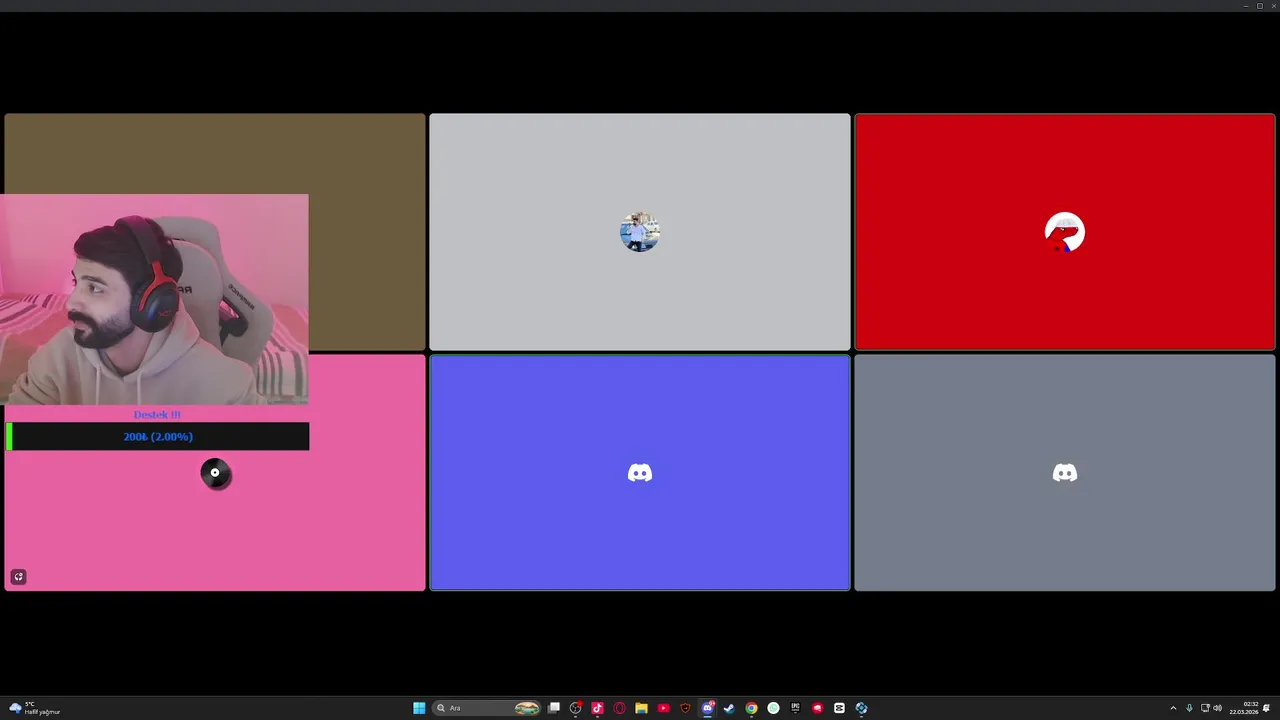Click the 200₺ (2.00%) donation progress bar
Screen dimensions: 1280x720
pyautogui.click(x=158, y=436)
